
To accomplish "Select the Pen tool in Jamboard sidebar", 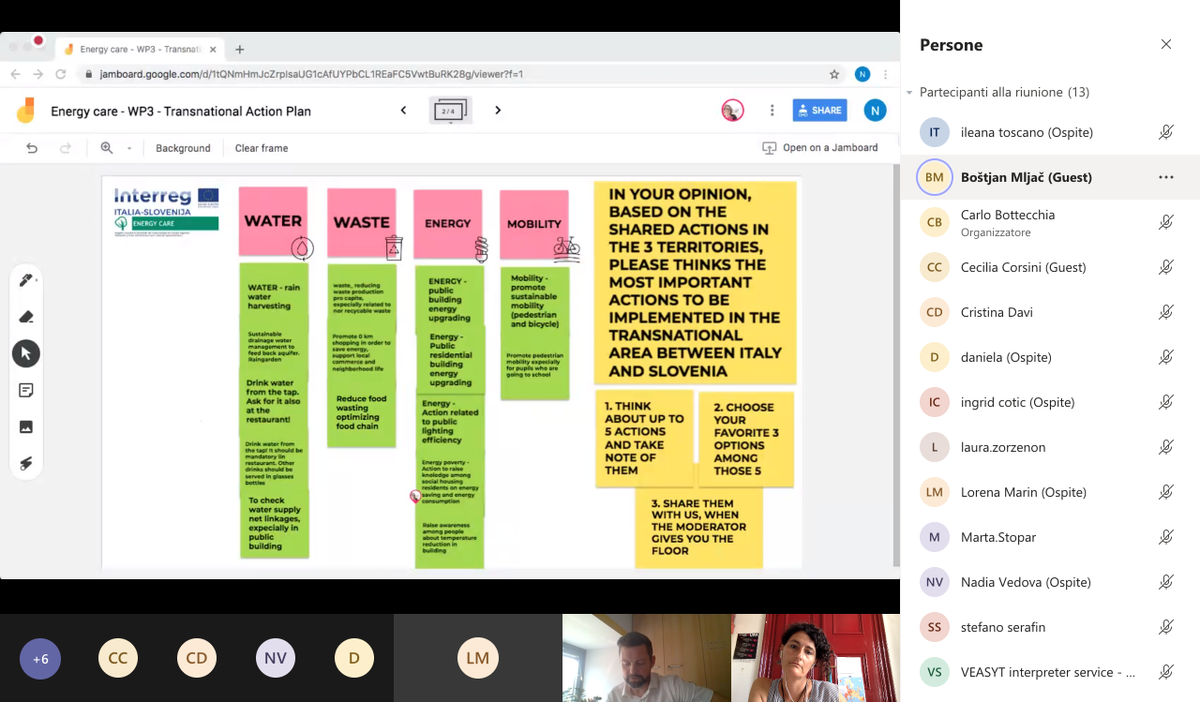I will pos(27,280).
